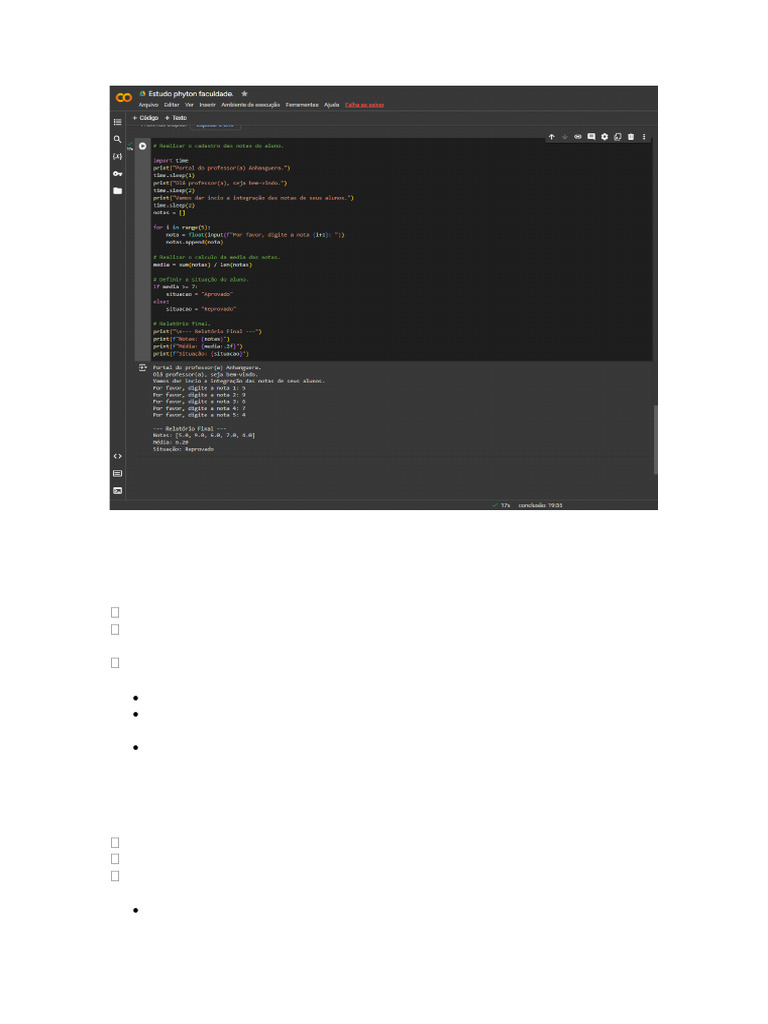Open the secrets key panel
Viewport: 768px width, 1024px height.
(x=118, y=174)
